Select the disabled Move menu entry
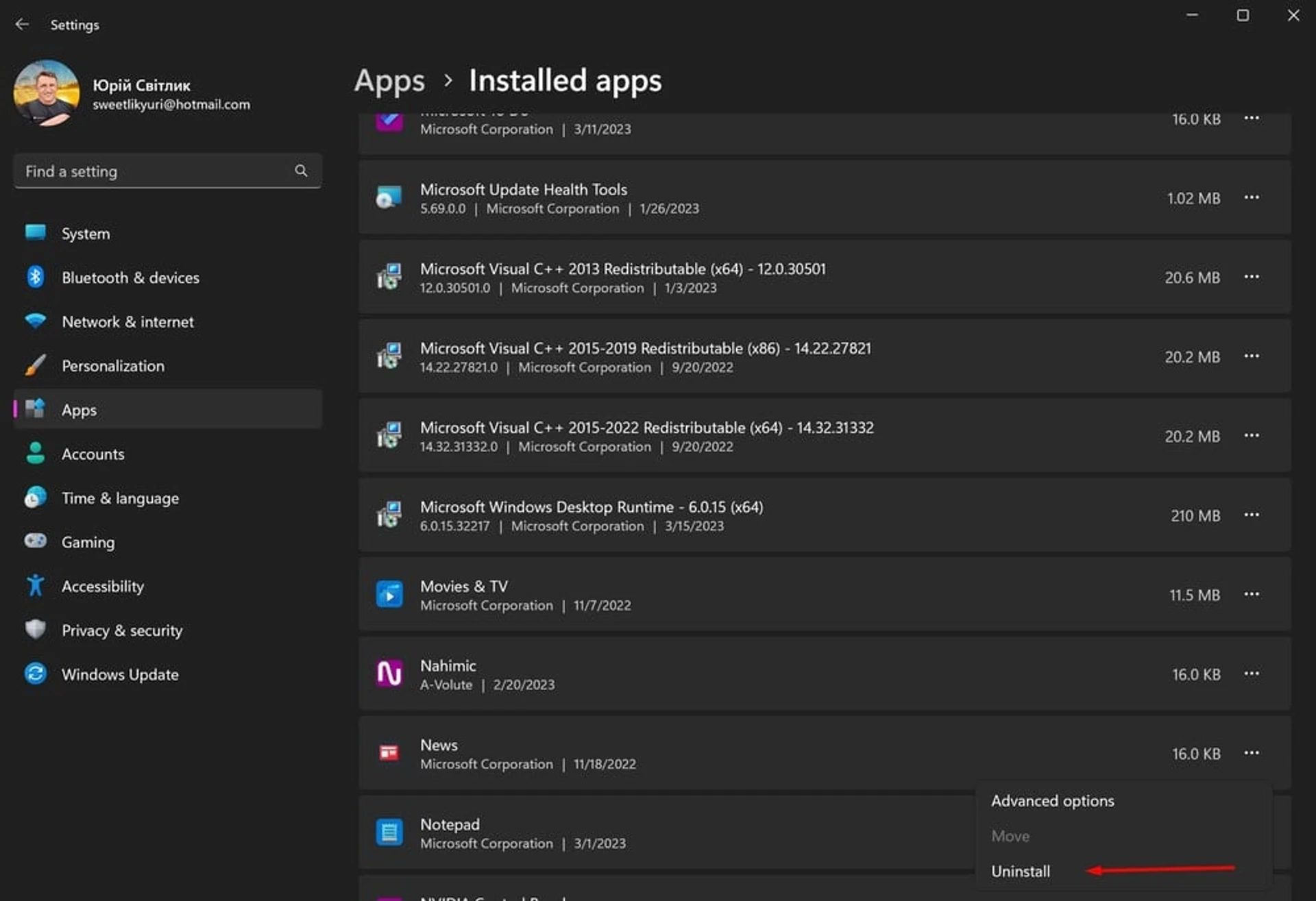The height and width of the screenshot is (901, 1316). coord(1124,836)
